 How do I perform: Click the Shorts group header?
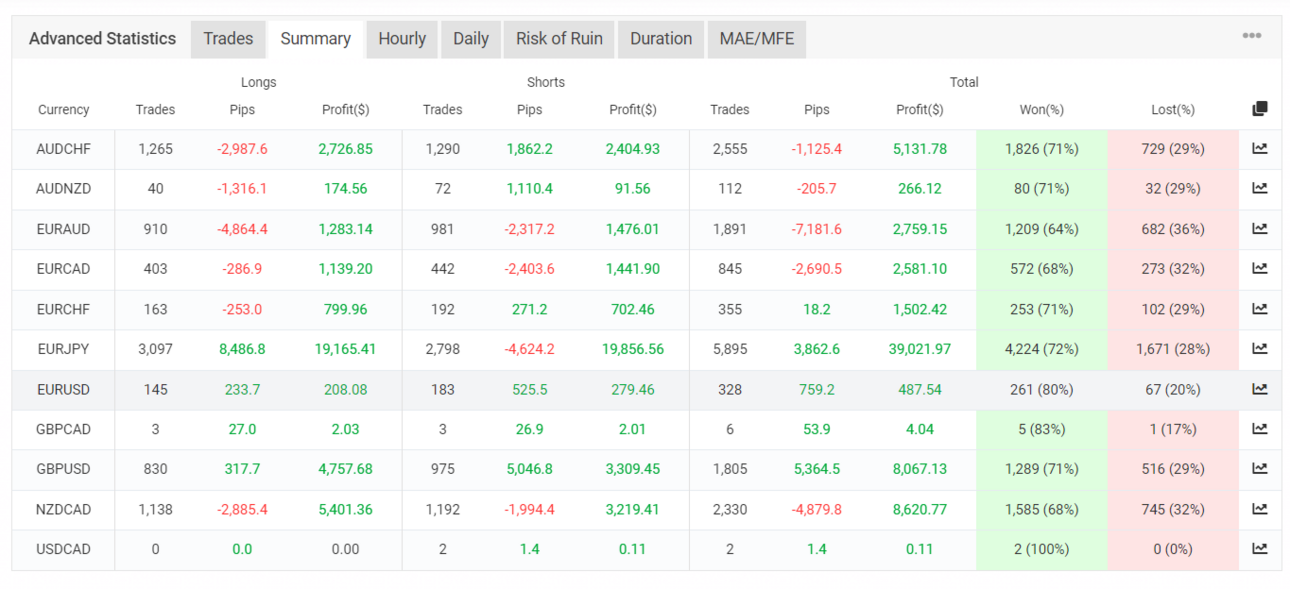[546, 82]
